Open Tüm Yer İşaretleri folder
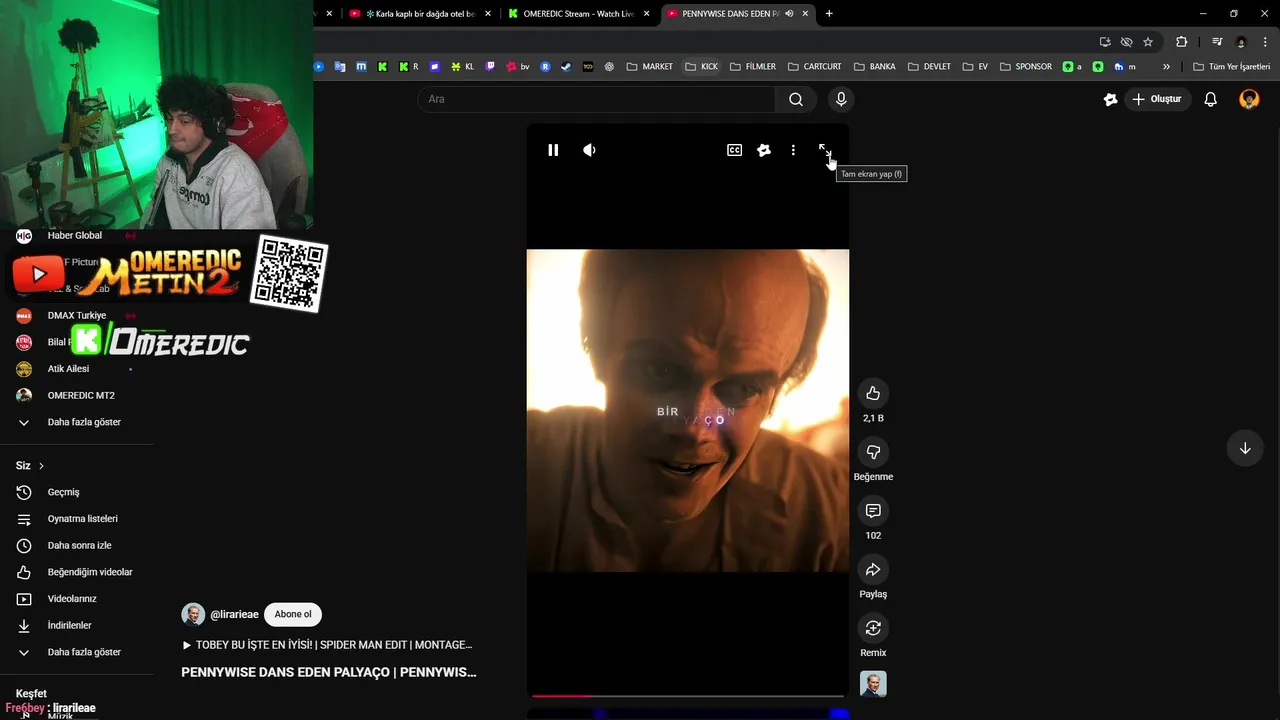The height and width of the screenshot is (720, 1280). pyautogui.click(x=1232, y=67)
